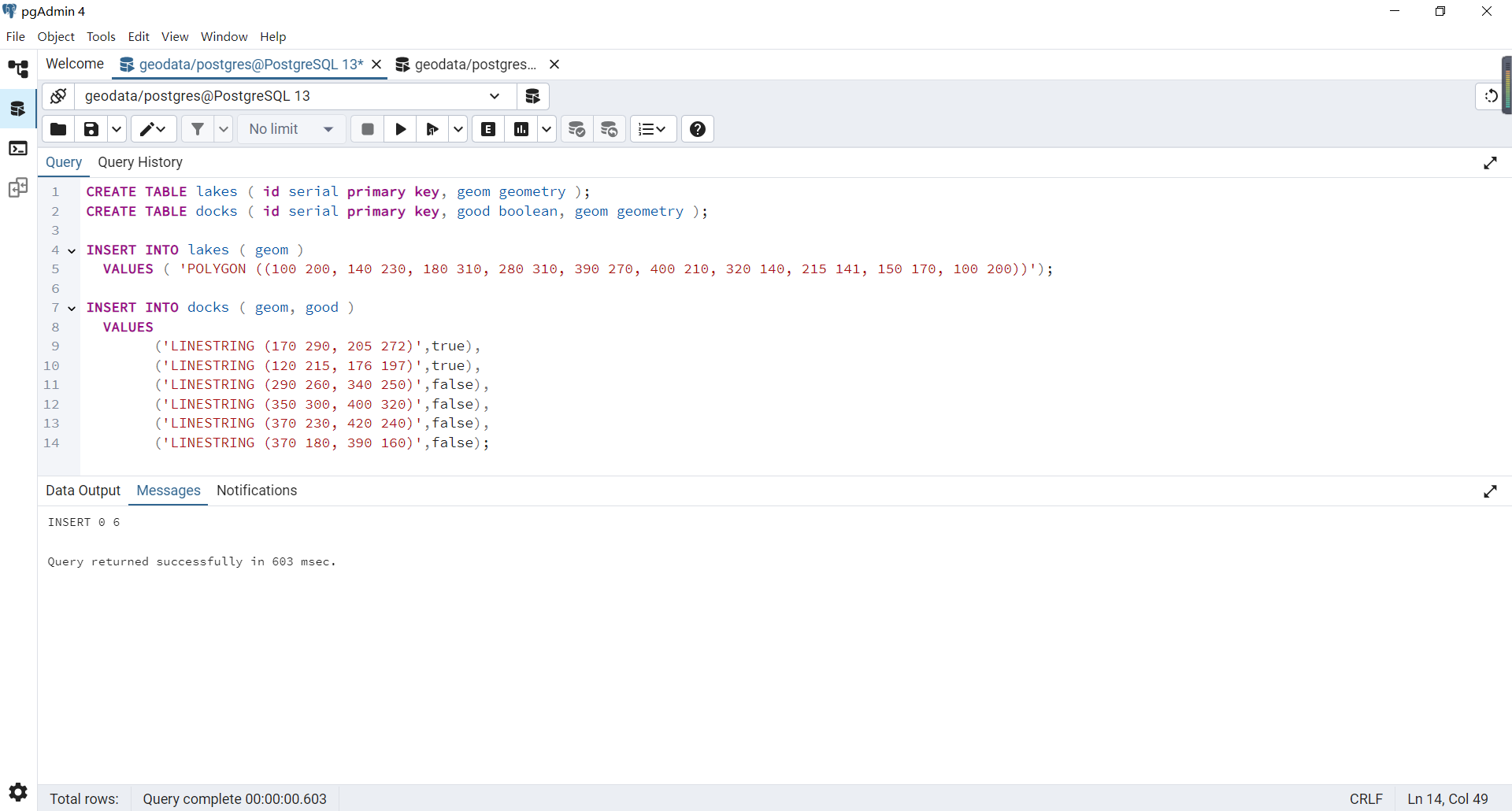Open the connection selector dropdown

295,96
